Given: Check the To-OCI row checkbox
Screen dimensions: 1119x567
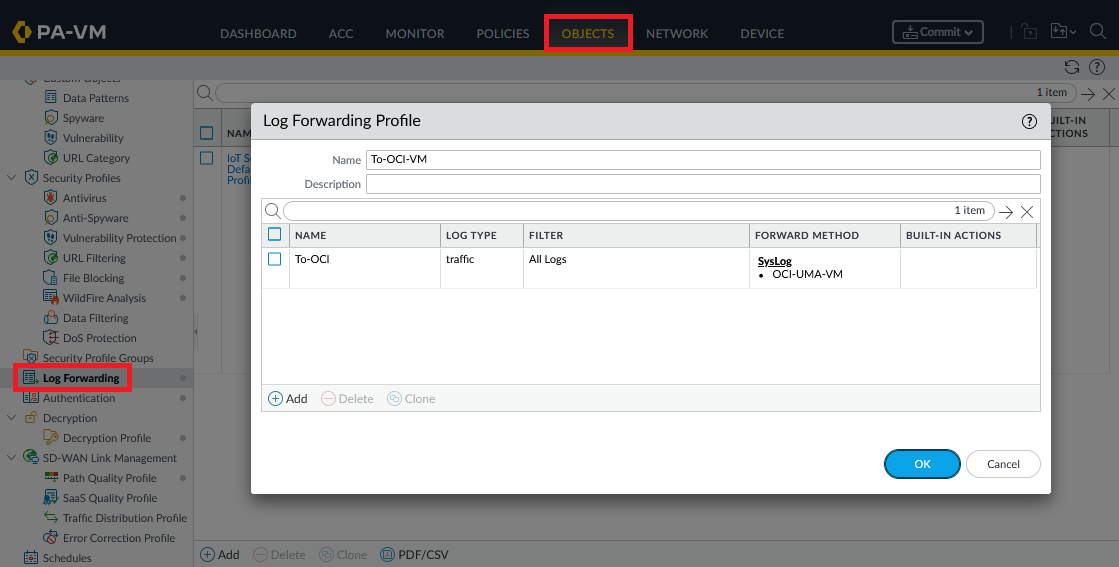Looking at the screenshot, I should [275, 259].
